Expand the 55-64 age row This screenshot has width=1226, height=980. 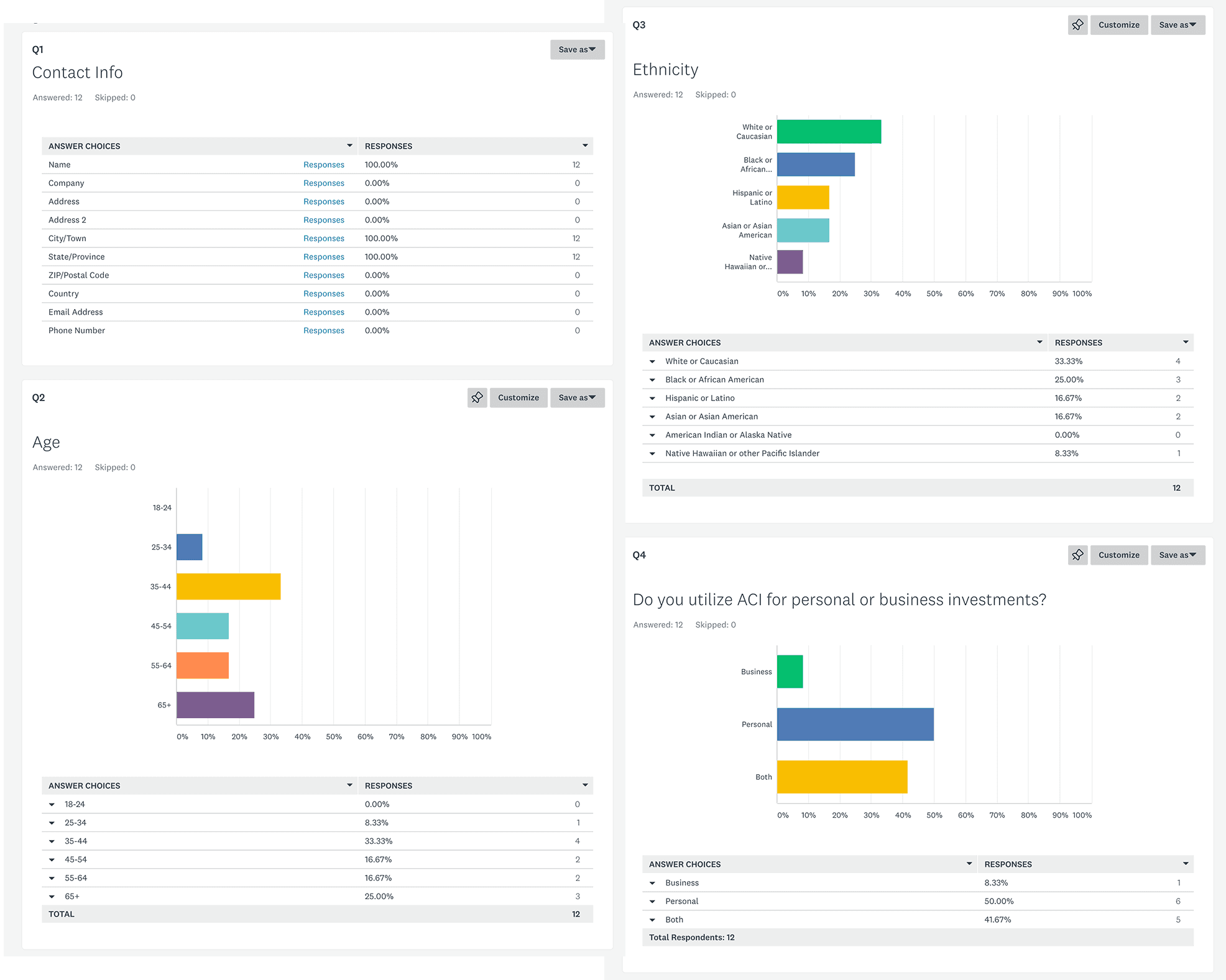(52, 878)
